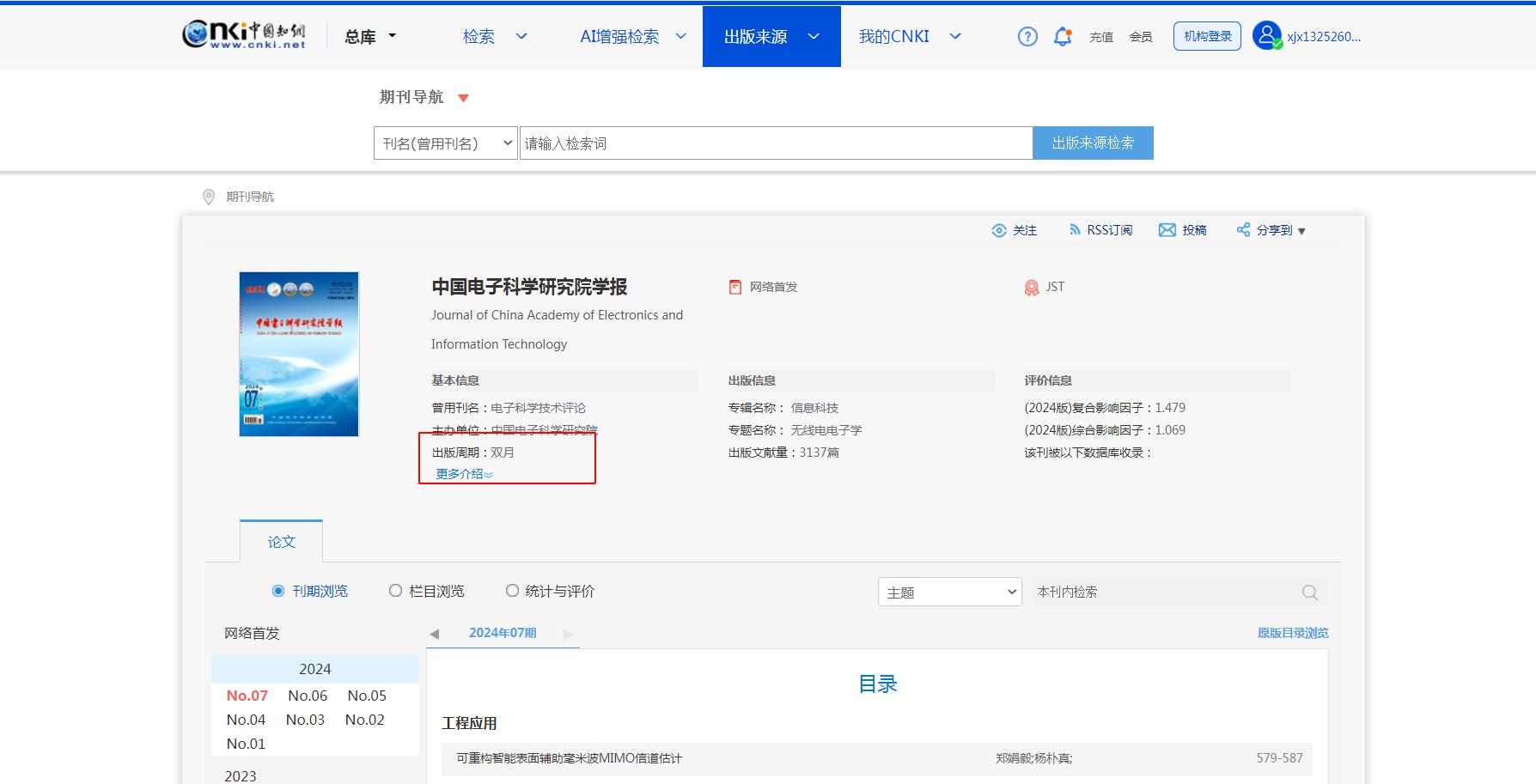Click the CNKI logo

coord(244,34)
